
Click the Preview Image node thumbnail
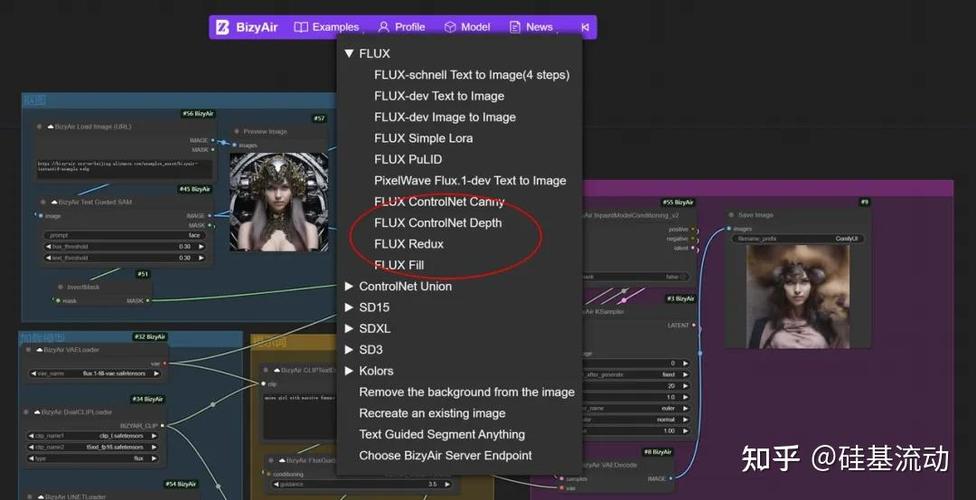pyautogui.click(x=279, y=202)
